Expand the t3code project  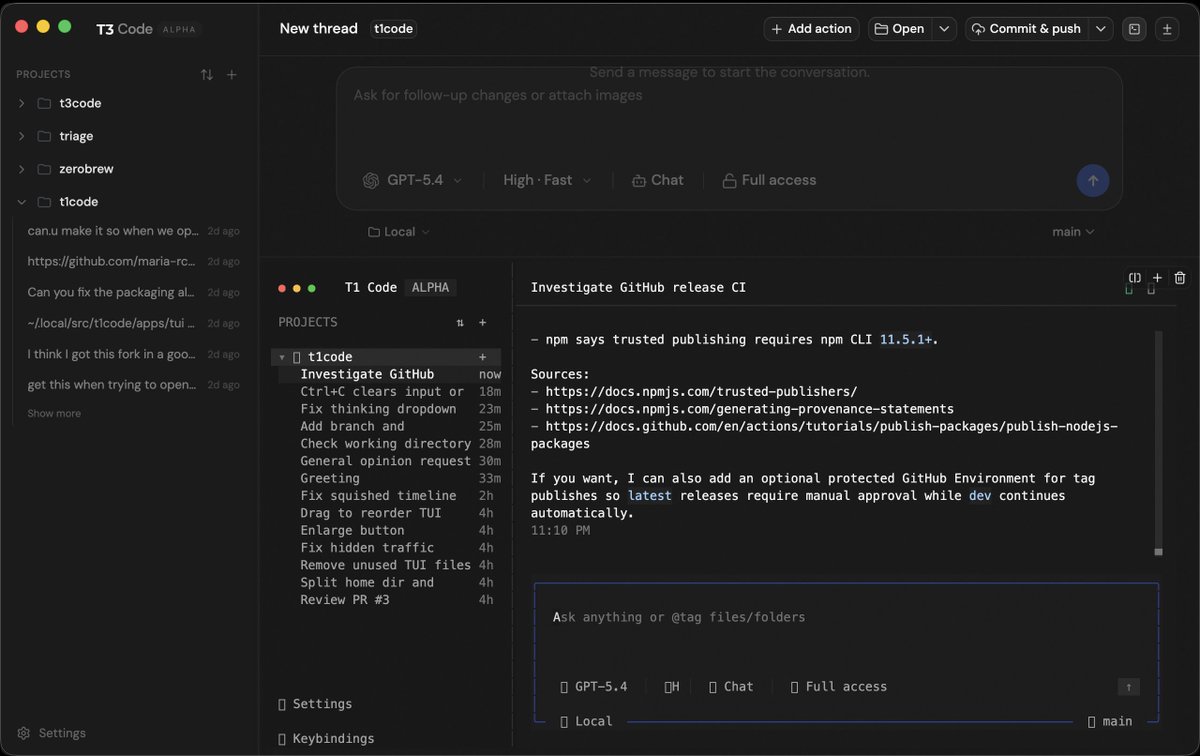(x=22, y=103)
